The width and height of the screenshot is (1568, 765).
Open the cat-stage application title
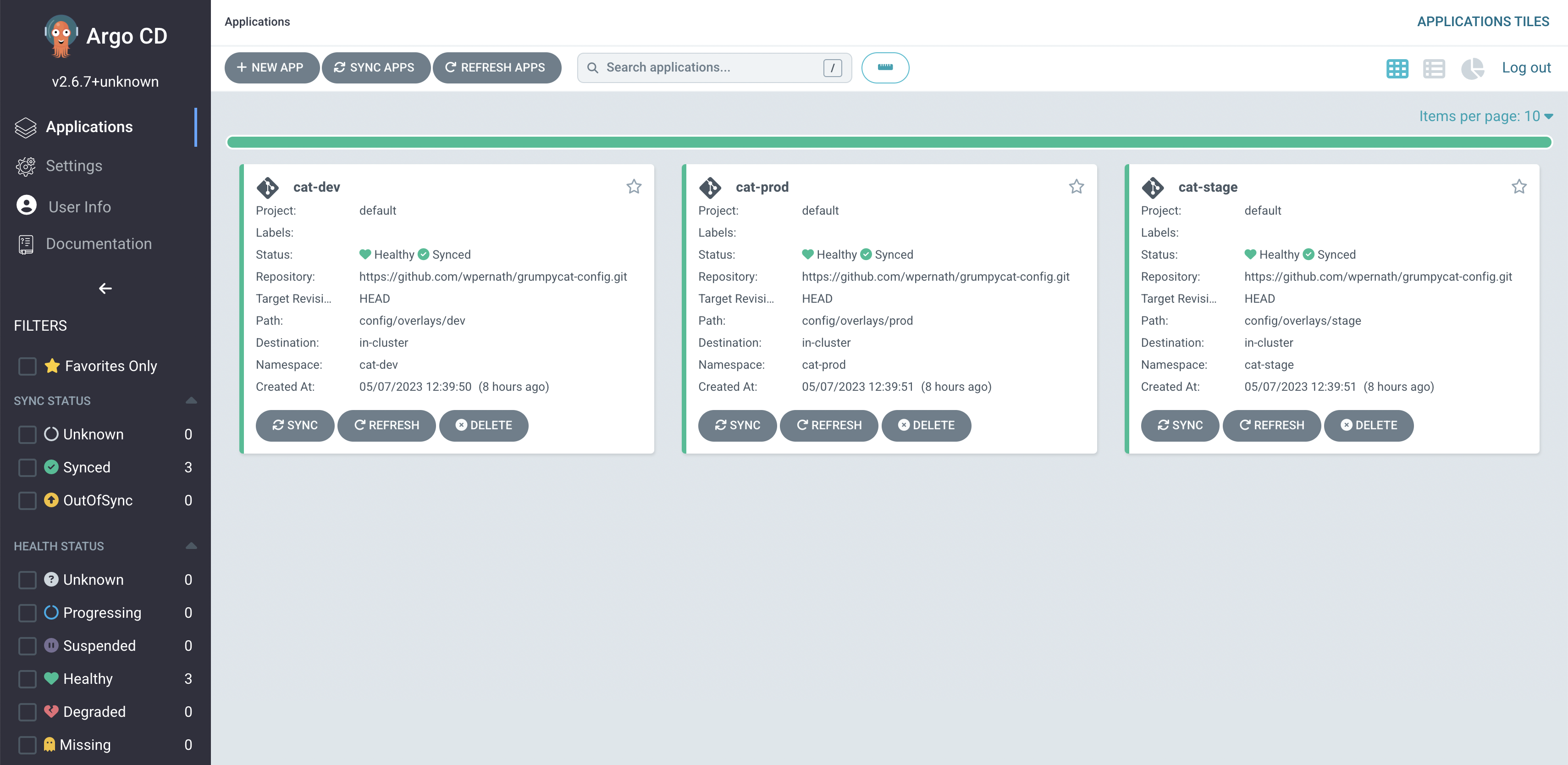coord(1208,187)
